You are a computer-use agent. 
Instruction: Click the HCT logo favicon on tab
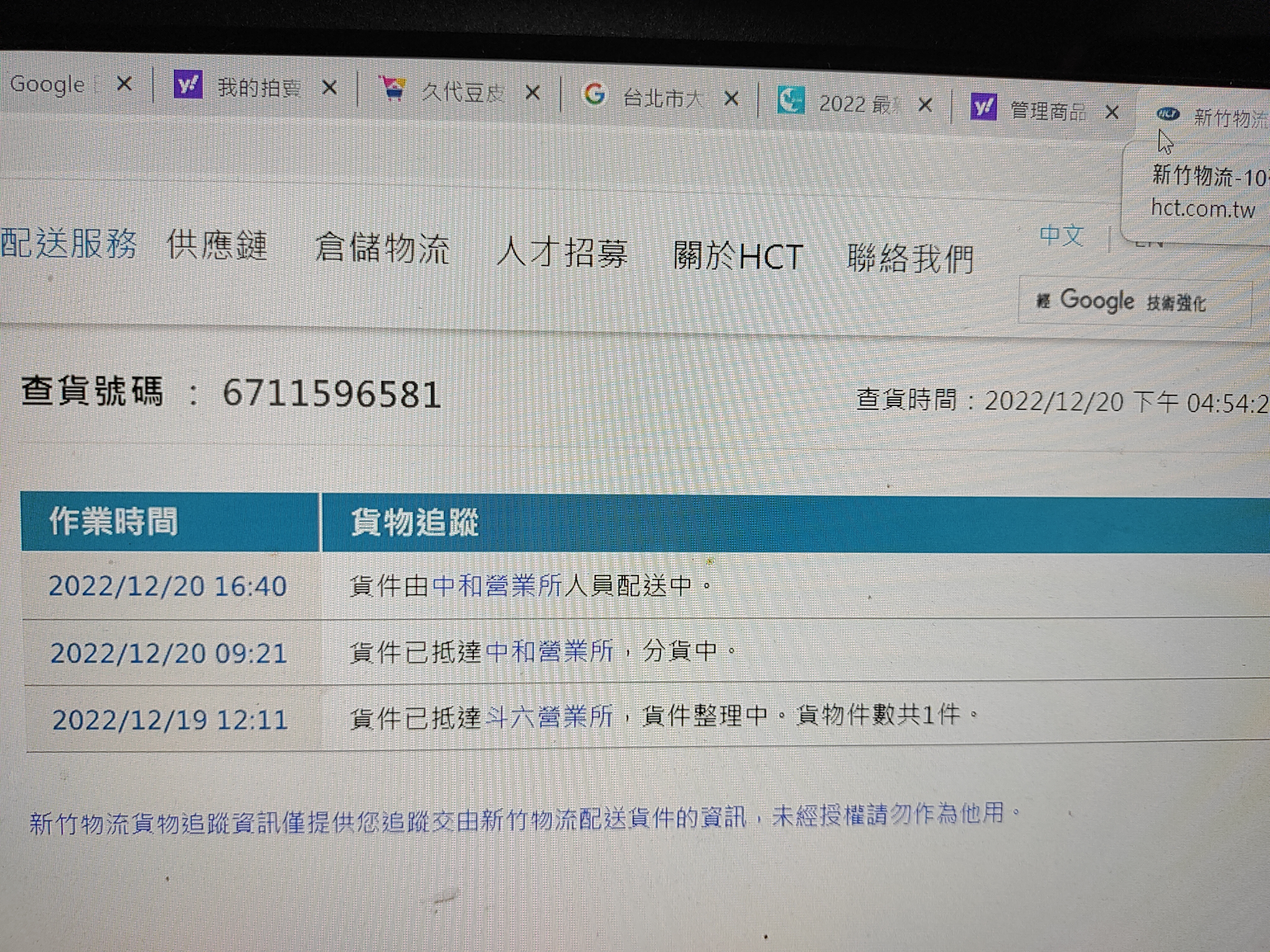click(x=1168, y=114)
